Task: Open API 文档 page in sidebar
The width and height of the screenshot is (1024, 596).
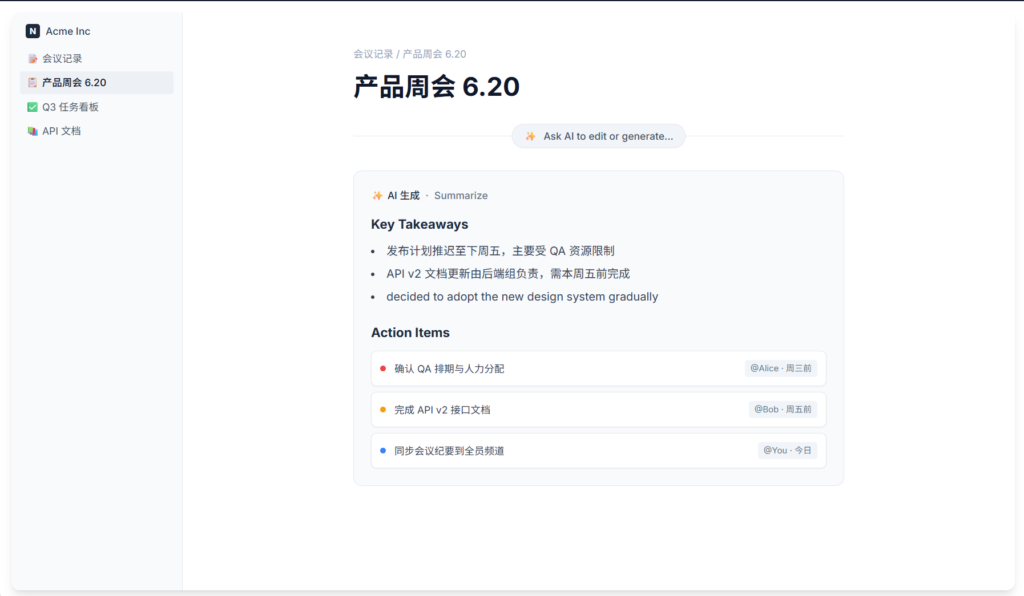Action: click(97, 131)
